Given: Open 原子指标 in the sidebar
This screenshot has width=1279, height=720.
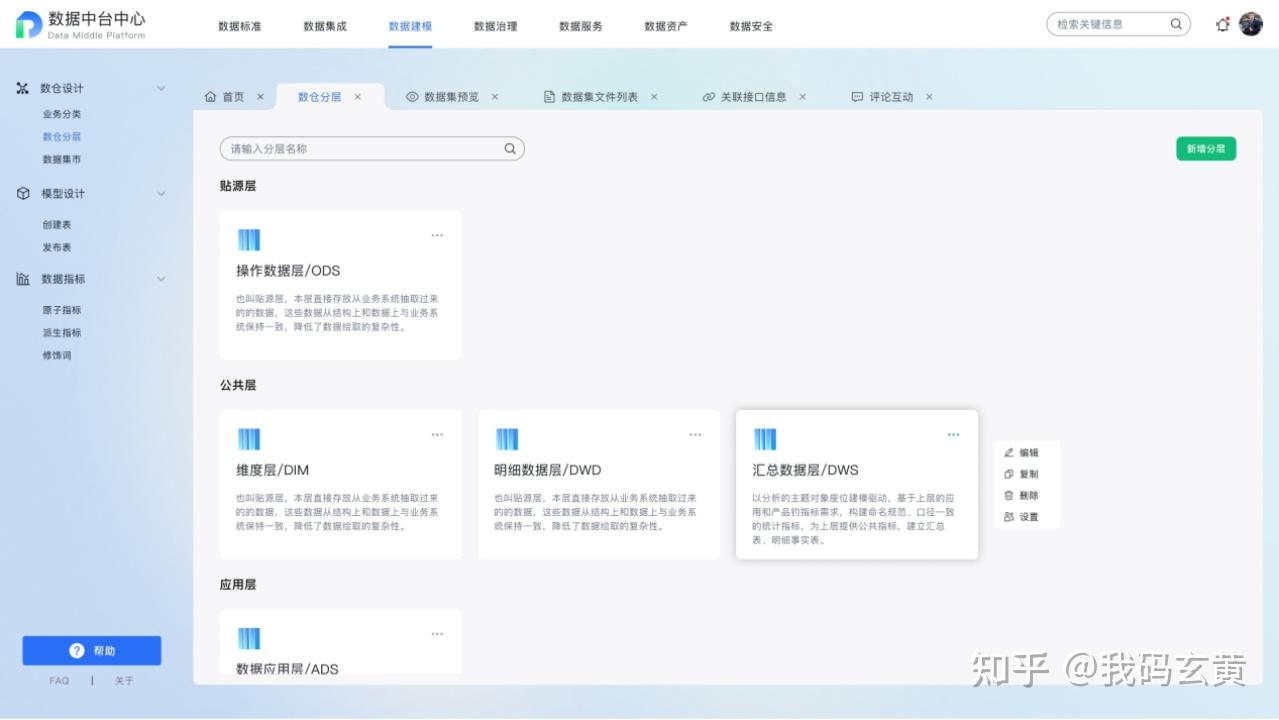Looking at the screenshot, I should [62, 310].
